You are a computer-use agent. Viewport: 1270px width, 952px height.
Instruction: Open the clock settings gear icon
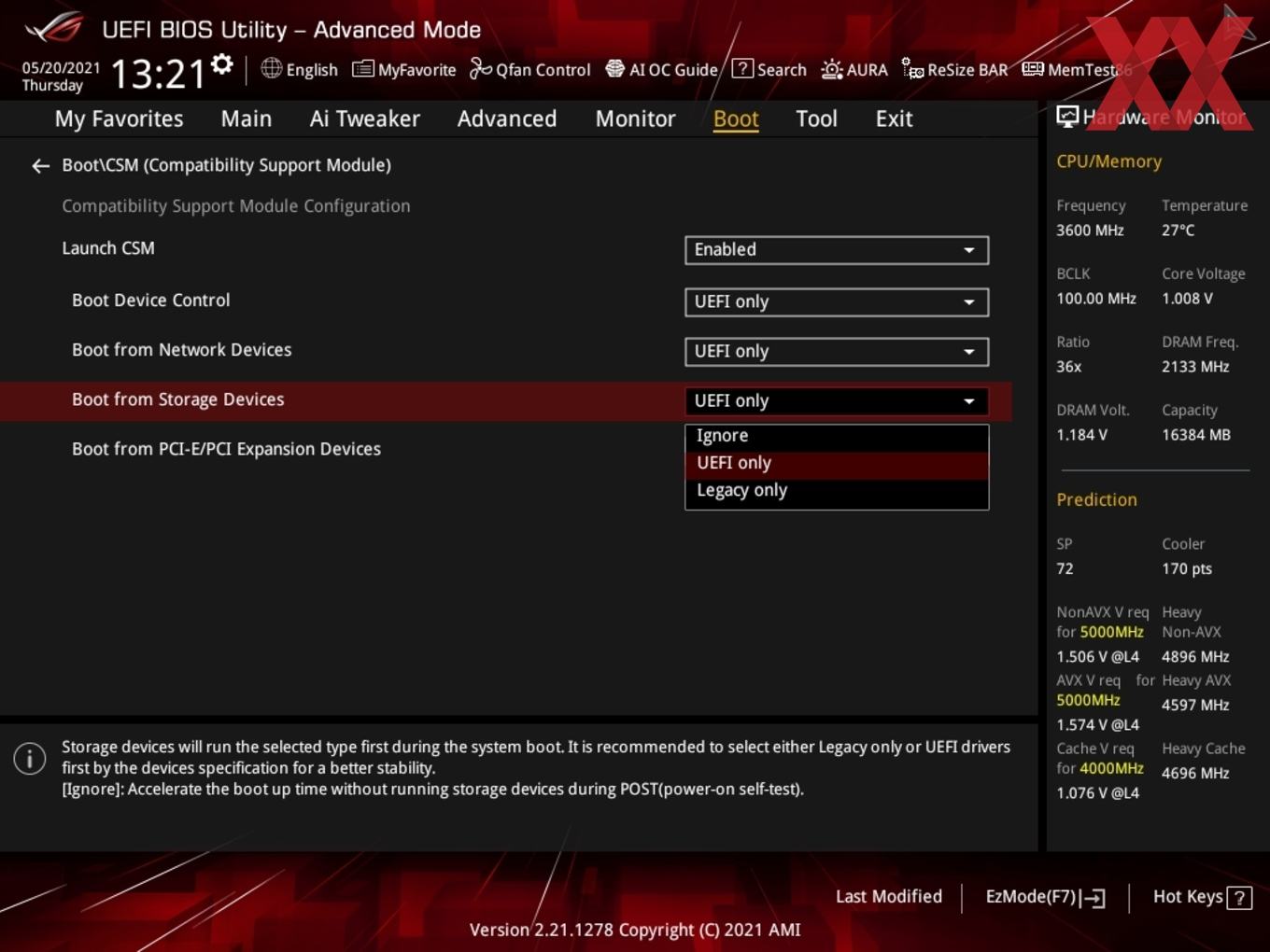click(x=222, y=64)
